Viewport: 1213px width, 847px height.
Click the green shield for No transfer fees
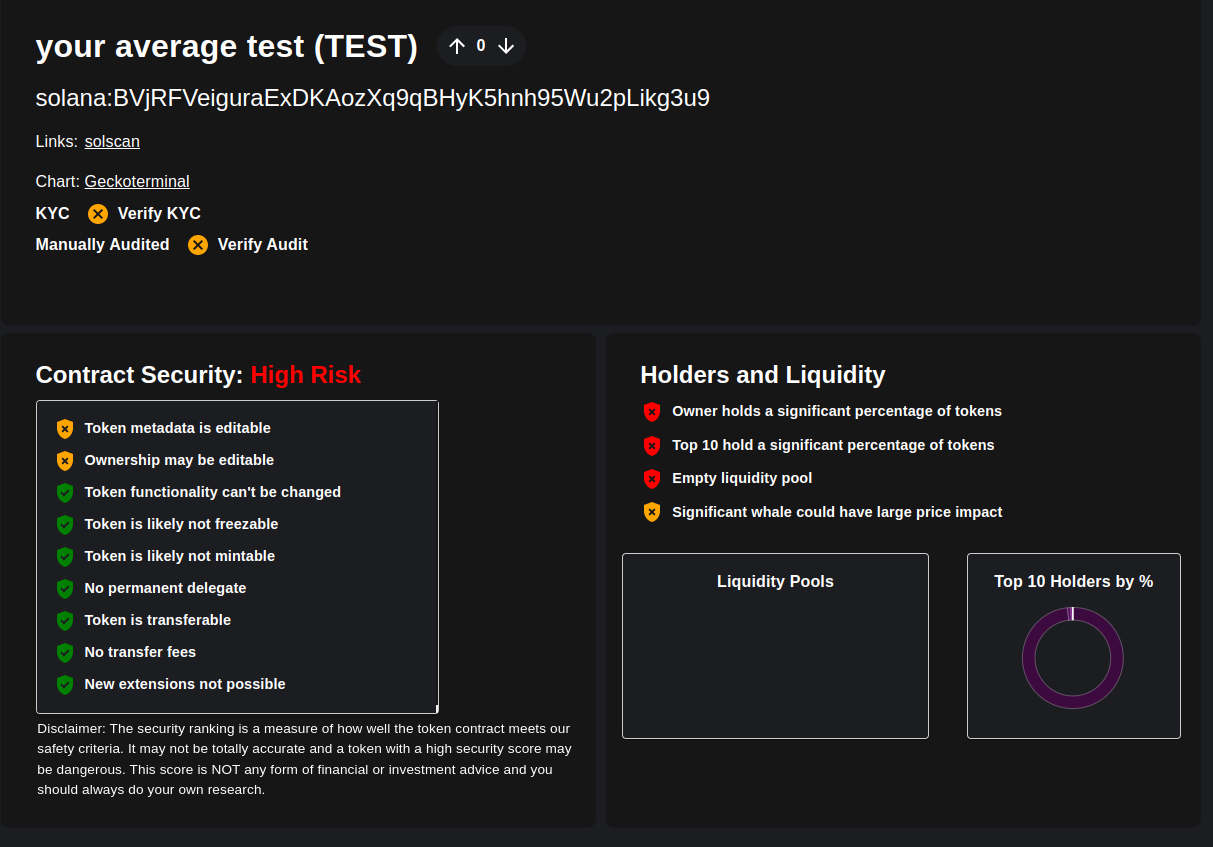click(65, 653)
